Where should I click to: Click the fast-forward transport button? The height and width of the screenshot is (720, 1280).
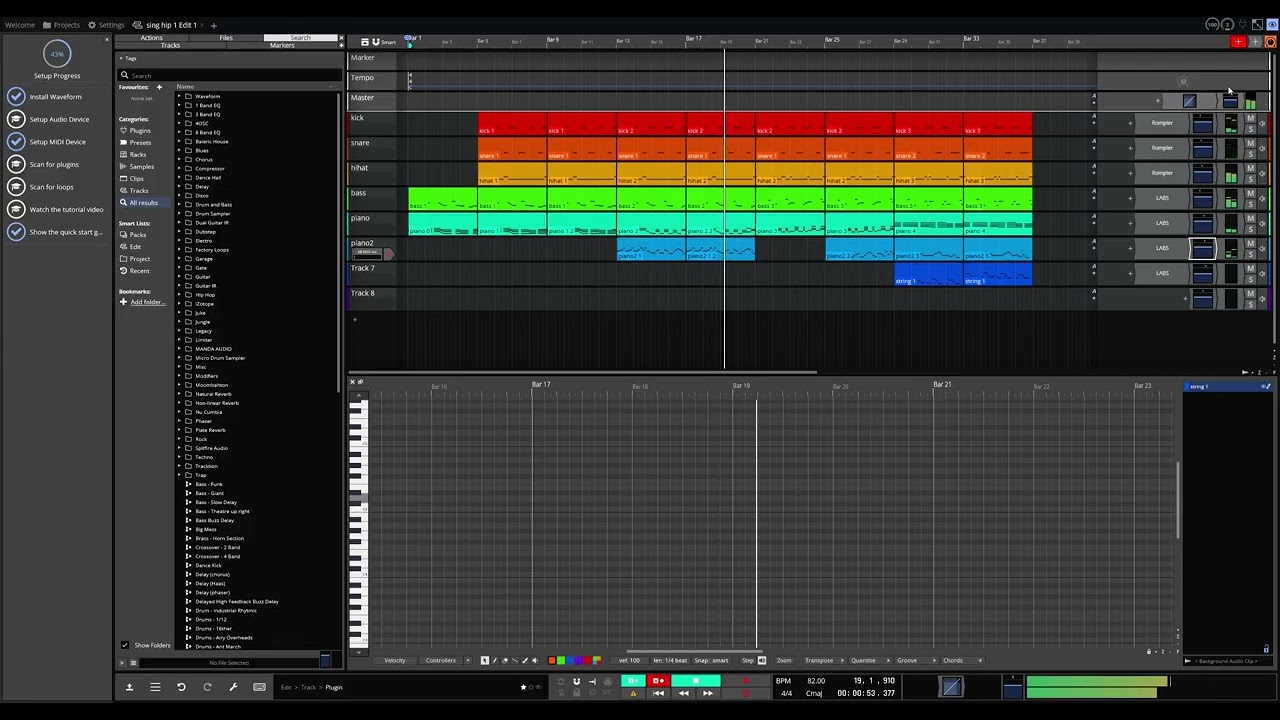(708, 693)
